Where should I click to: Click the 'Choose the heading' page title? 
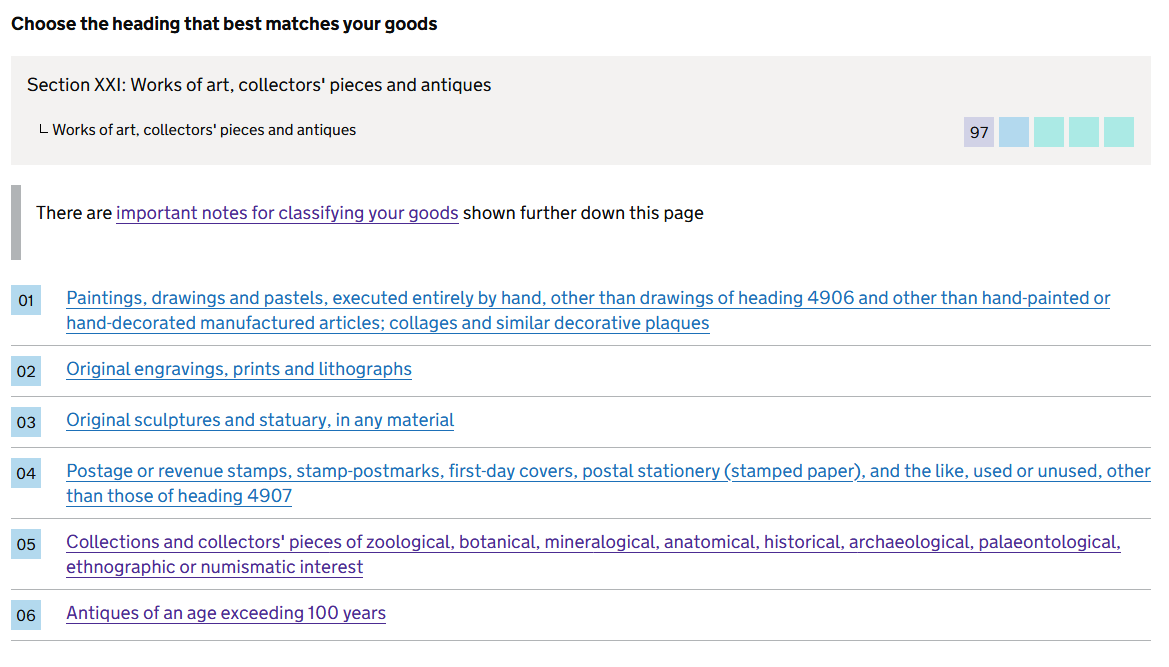(x=224, y=24)
